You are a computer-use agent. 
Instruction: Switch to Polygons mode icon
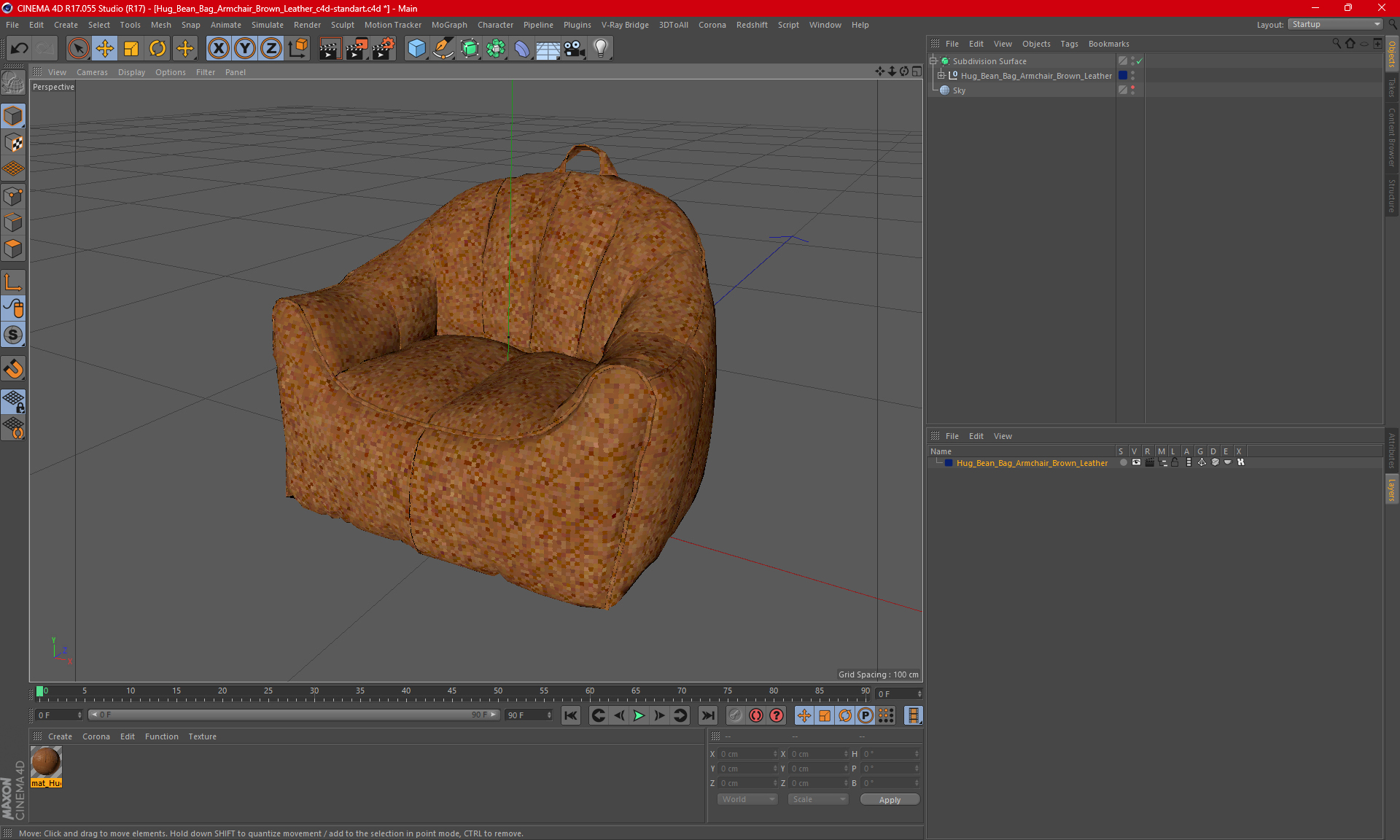13,249
